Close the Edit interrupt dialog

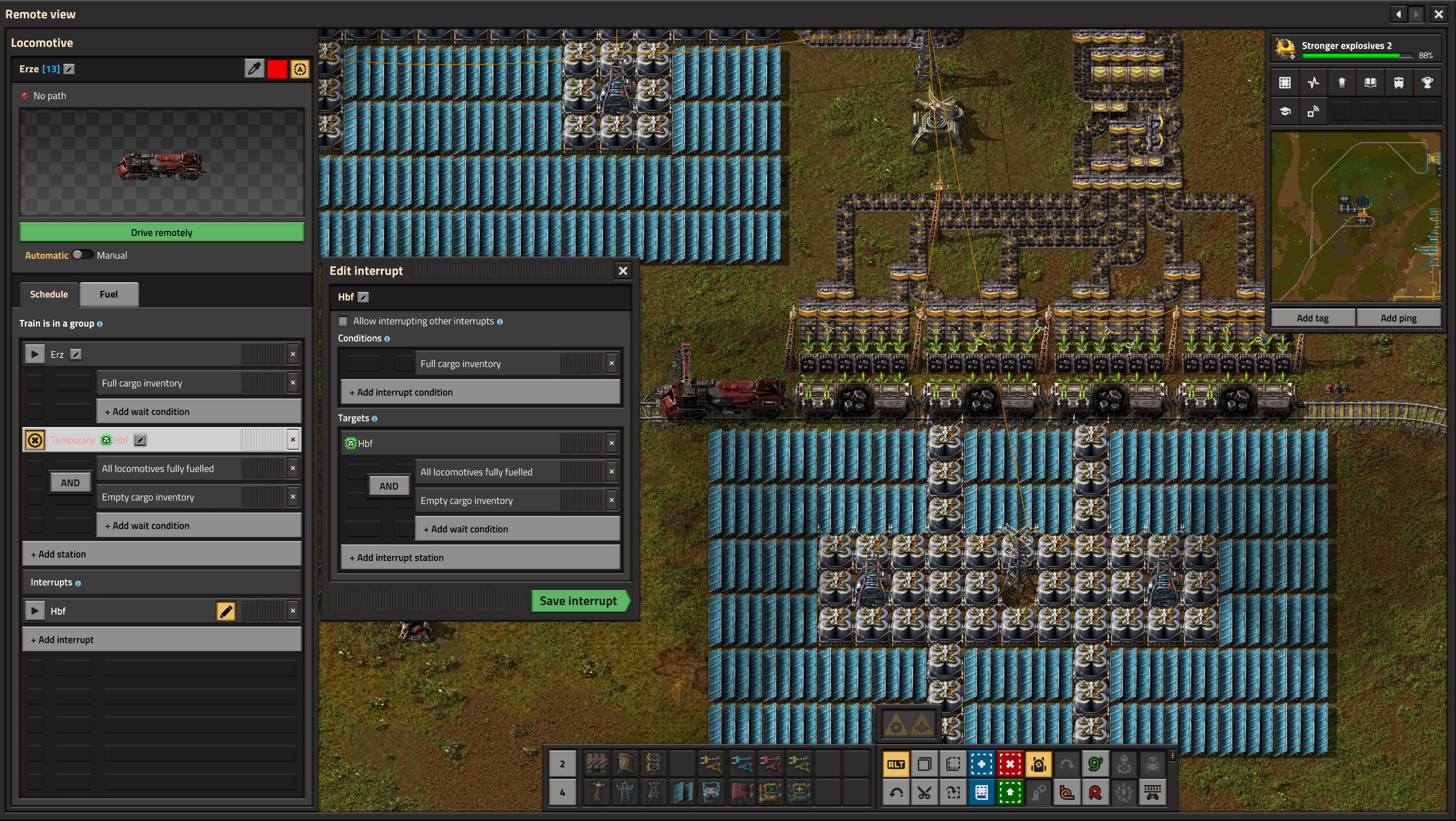click(623, 271)
